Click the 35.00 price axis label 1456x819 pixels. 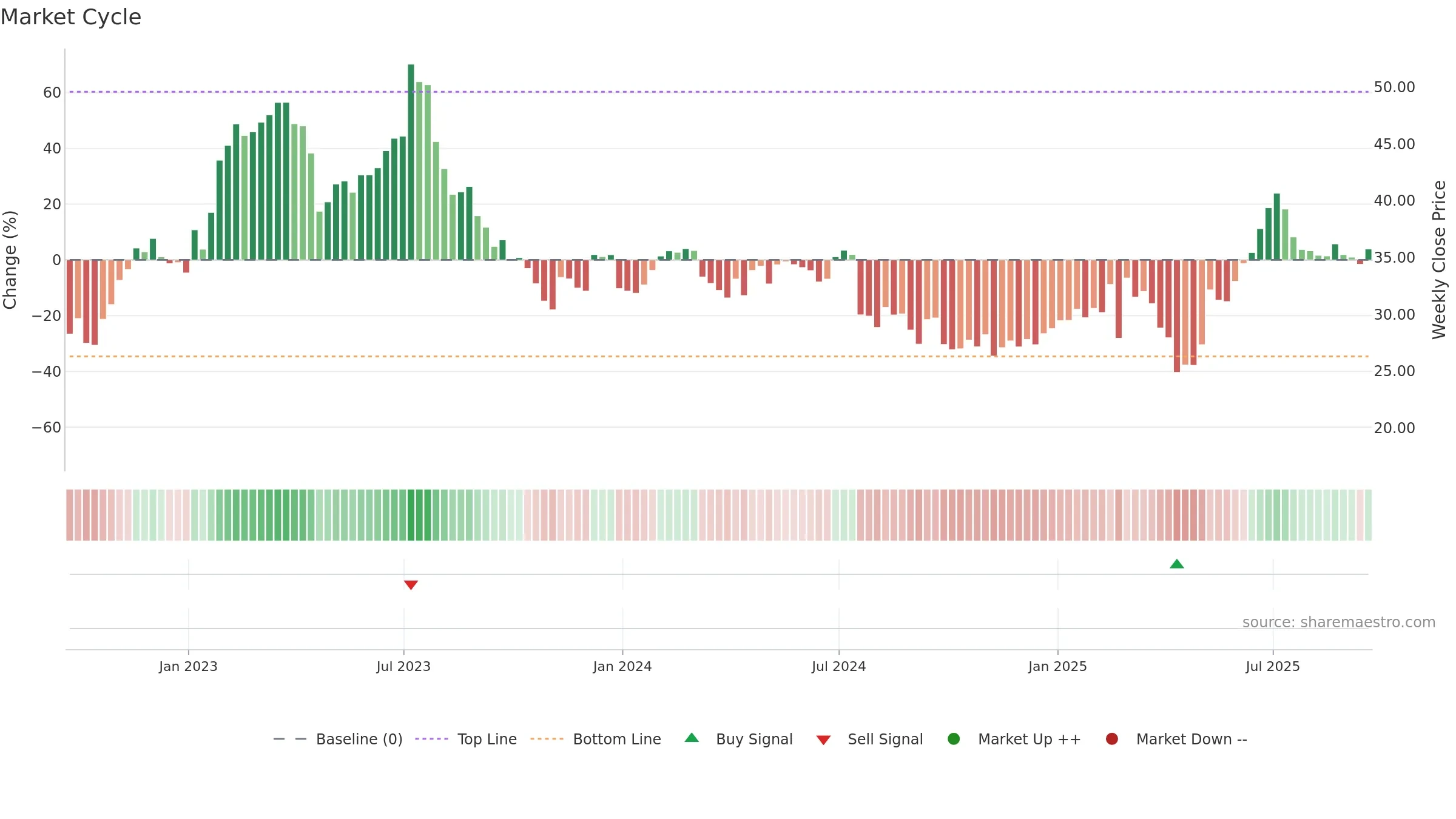tap(1394, 258)
